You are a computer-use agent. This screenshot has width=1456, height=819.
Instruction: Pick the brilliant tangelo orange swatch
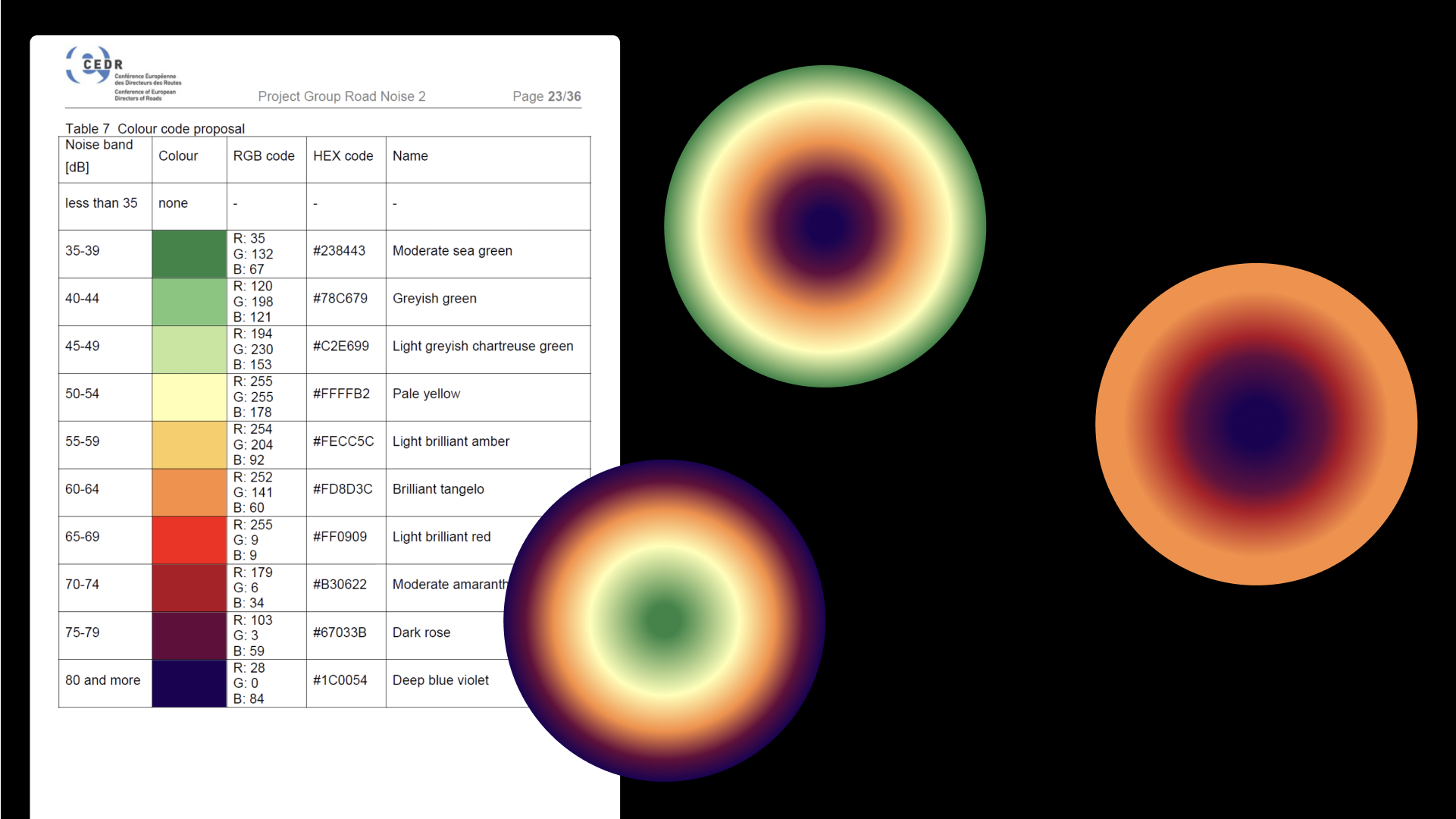pos(189,492)
